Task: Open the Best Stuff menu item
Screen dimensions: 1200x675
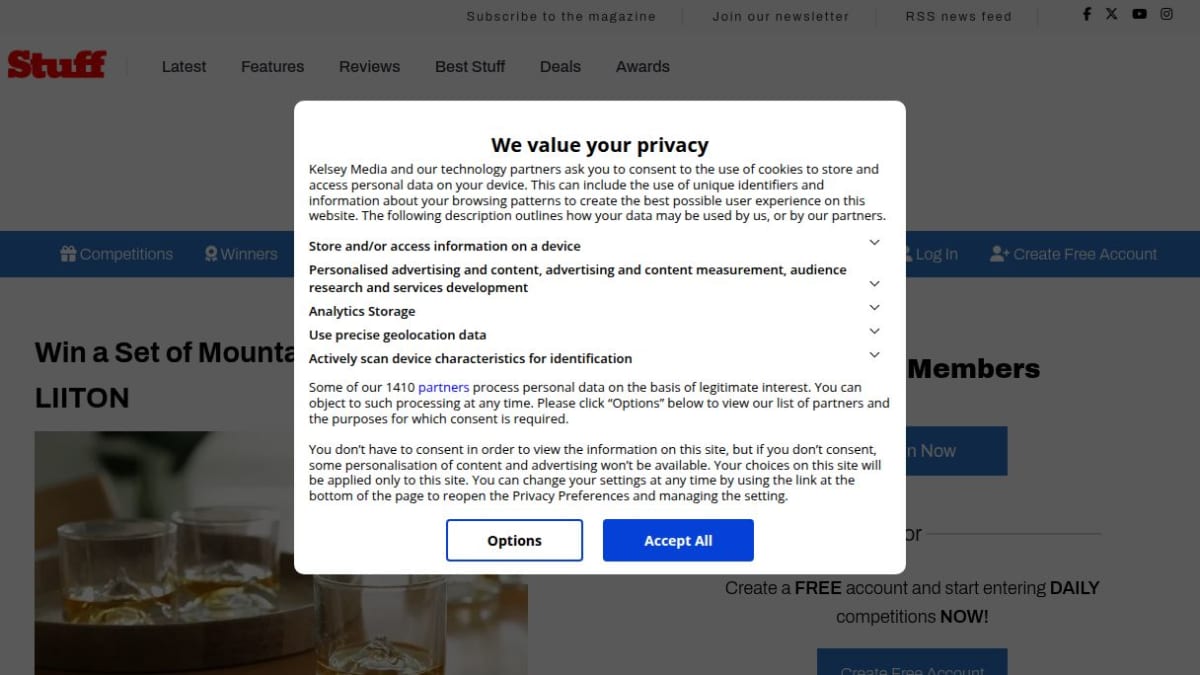Action: point(470,67)
